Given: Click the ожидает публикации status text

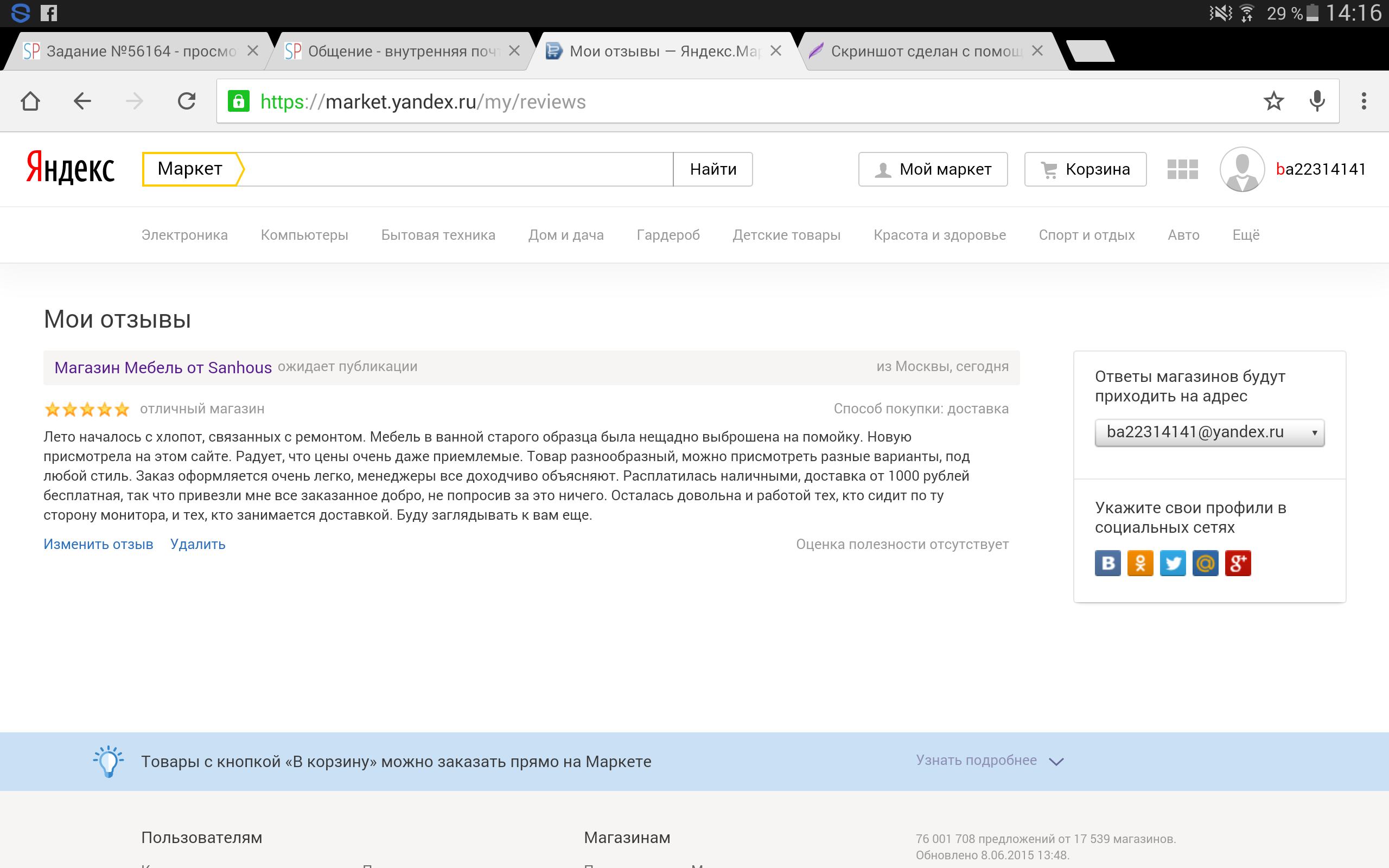Looking at the screenshot, I should (347, 366).
